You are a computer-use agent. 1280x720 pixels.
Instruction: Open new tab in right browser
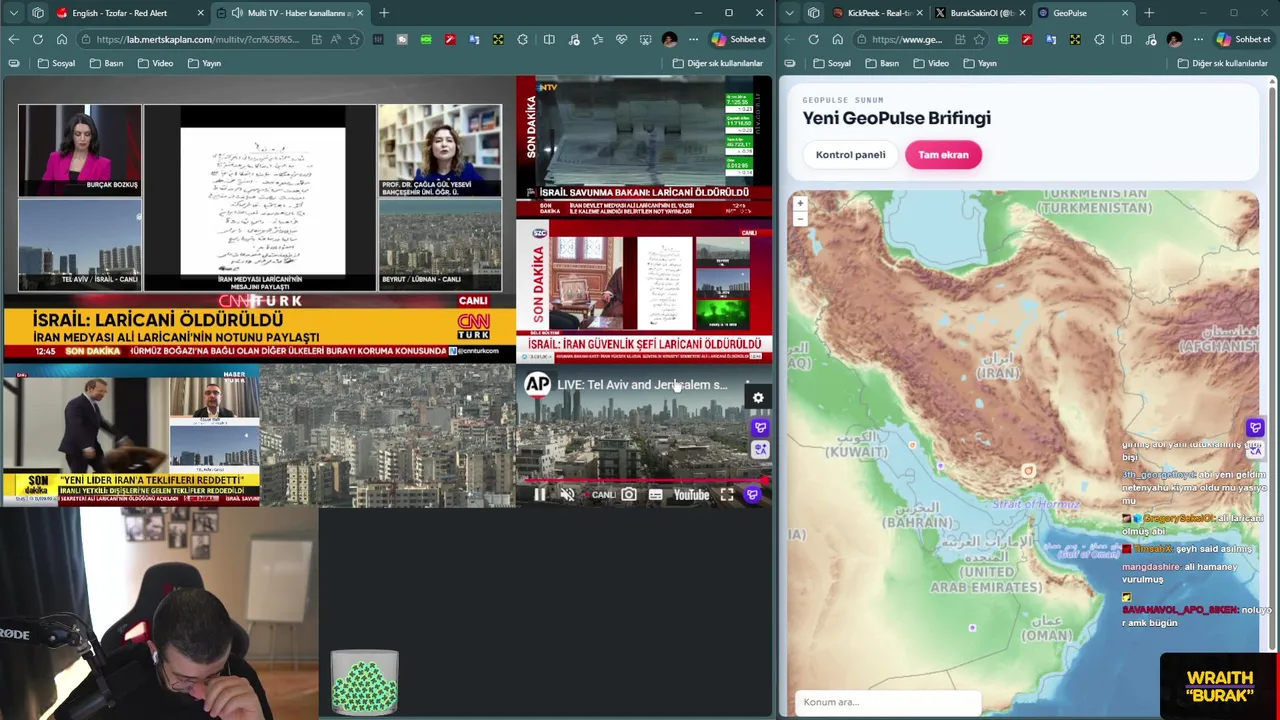point(1149,13)
